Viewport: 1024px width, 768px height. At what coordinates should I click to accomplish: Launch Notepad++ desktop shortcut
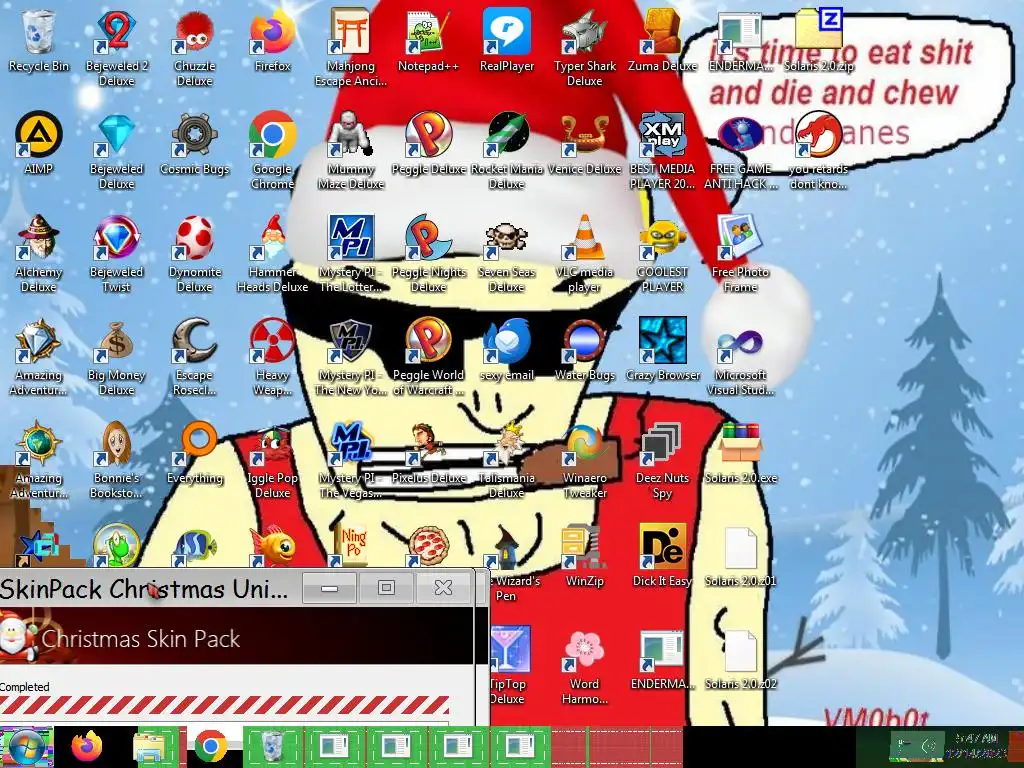pos(428,41)
